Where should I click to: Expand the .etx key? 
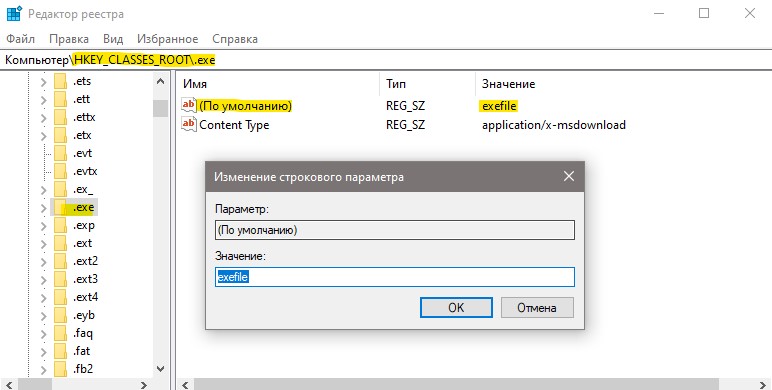click(x=43, y=136)
